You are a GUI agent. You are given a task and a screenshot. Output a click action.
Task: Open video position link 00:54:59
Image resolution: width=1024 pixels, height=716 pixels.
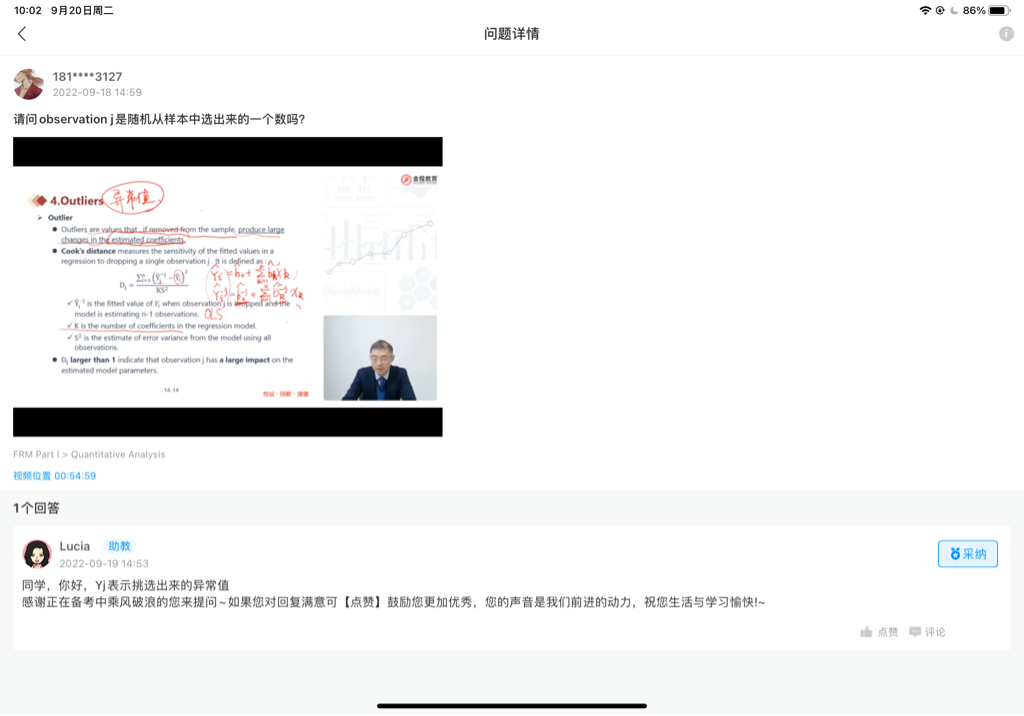pos(54,476)
